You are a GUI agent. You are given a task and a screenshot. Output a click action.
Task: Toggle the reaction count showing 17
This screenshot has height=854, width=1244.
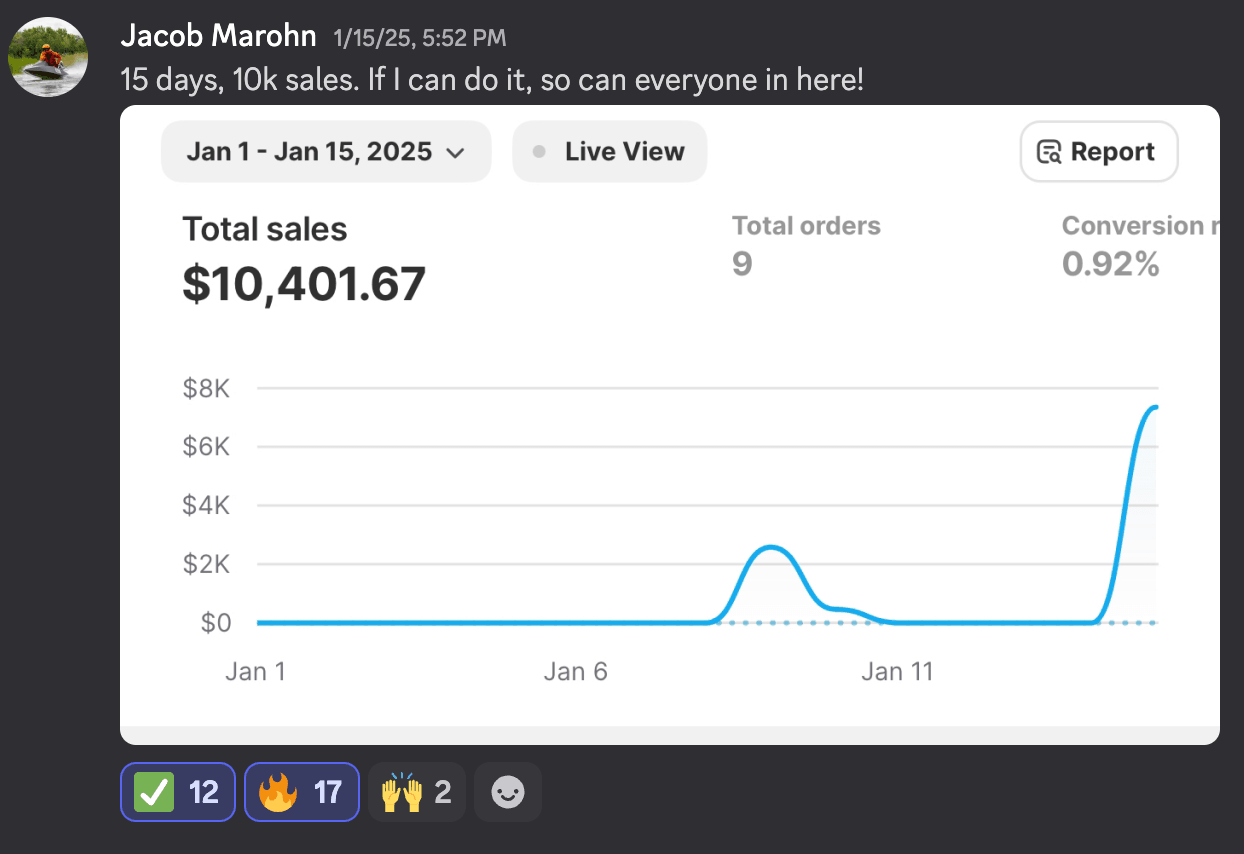coord(328,793)
